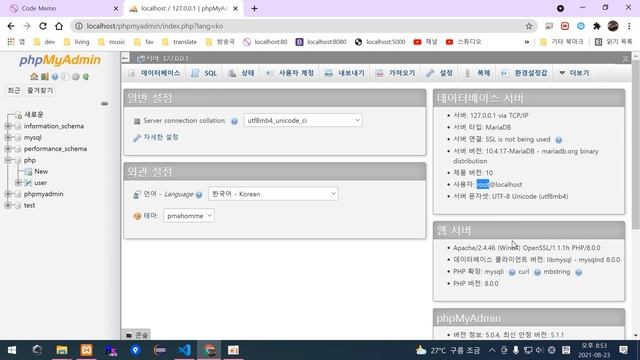Open a new browser tab

pos(254,8)
